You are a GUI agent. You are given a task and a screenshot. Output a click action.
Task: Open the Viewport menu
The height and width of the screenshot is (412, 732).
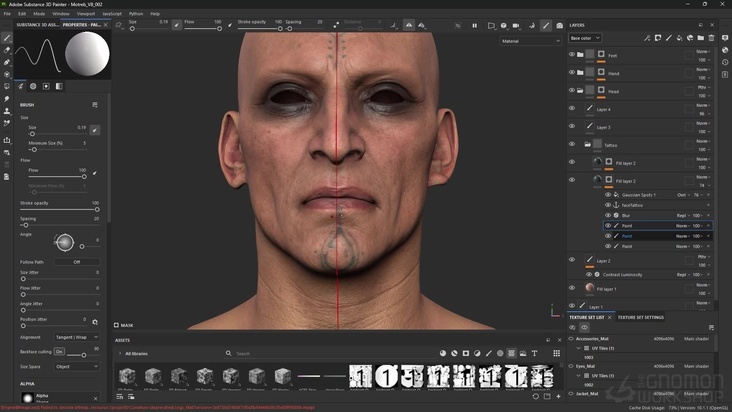[86, 14]
